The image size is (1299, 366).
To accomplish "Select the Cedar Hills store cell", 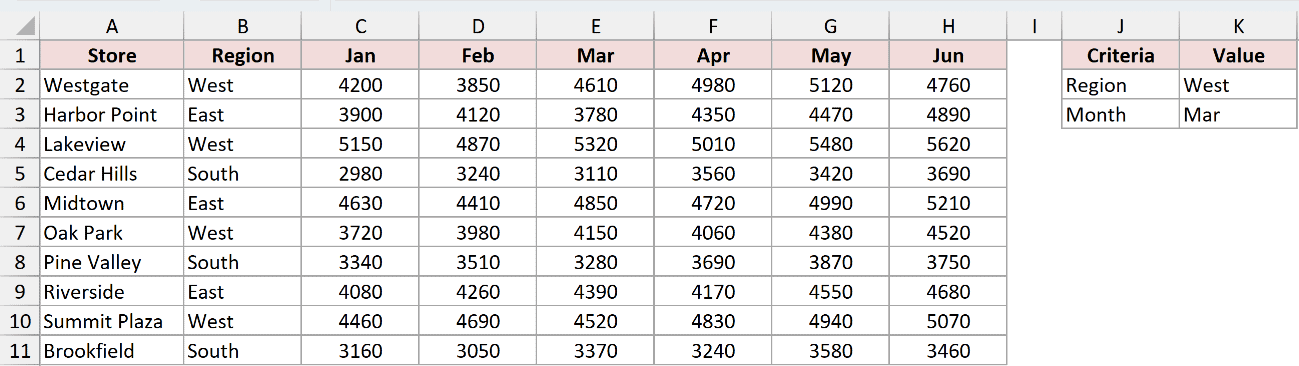I will click(x=112, y=174).
